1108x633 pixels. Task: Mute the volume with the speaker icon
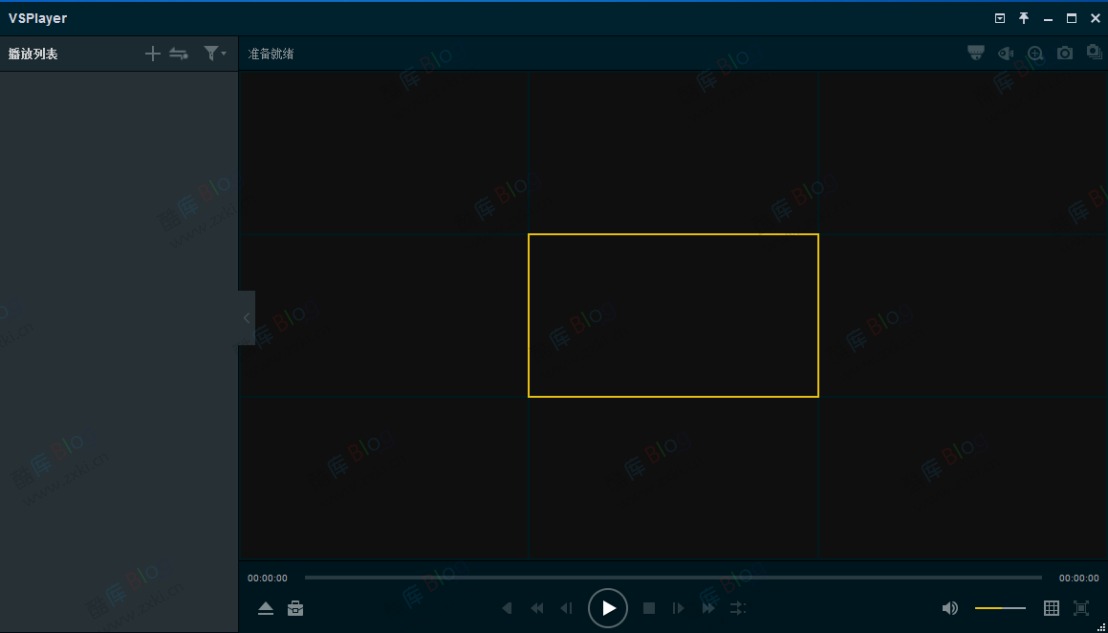949,608
